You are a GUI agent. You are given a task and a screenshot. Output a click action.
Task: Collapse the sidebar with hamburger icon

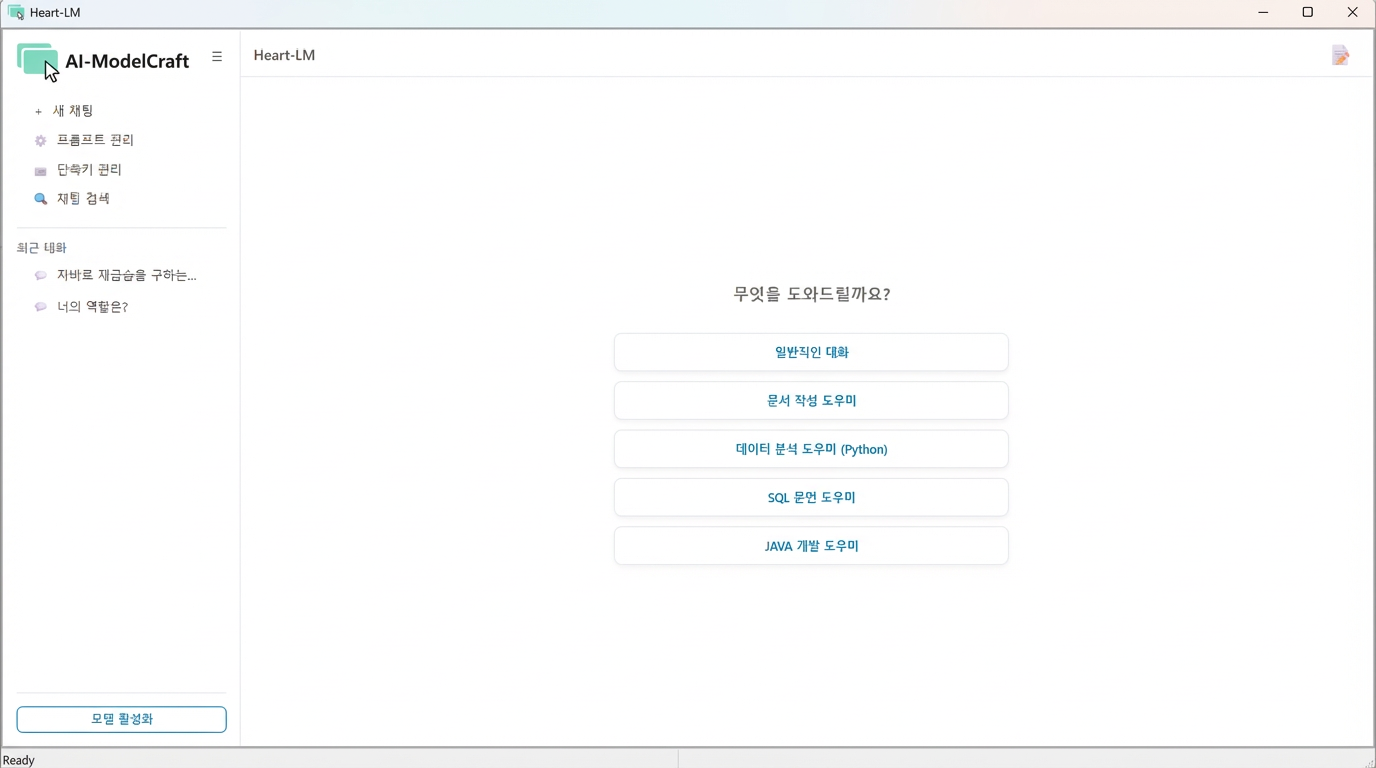[217, 57]
